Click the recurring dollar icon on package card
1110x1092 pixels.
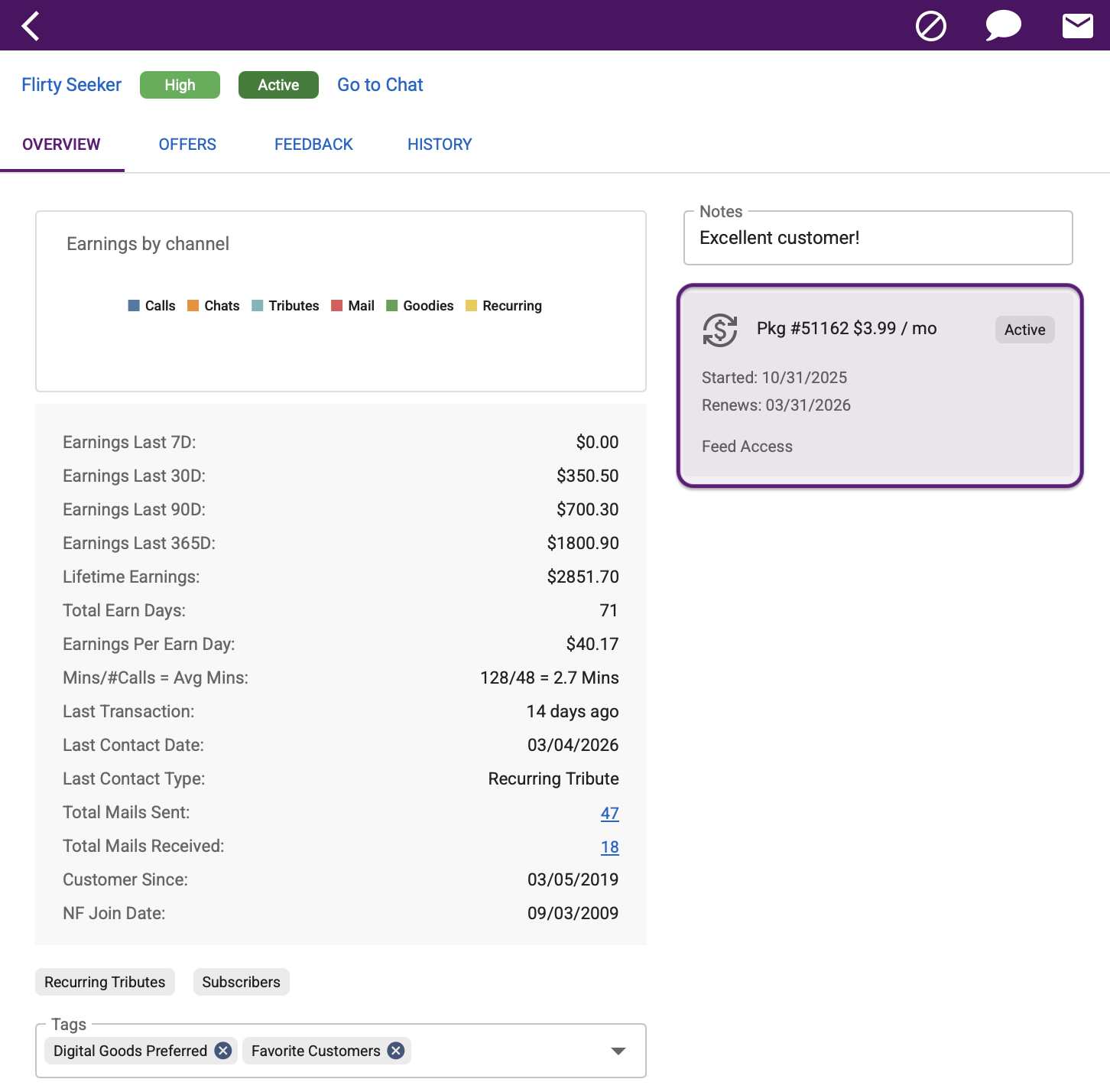[720, 330]
